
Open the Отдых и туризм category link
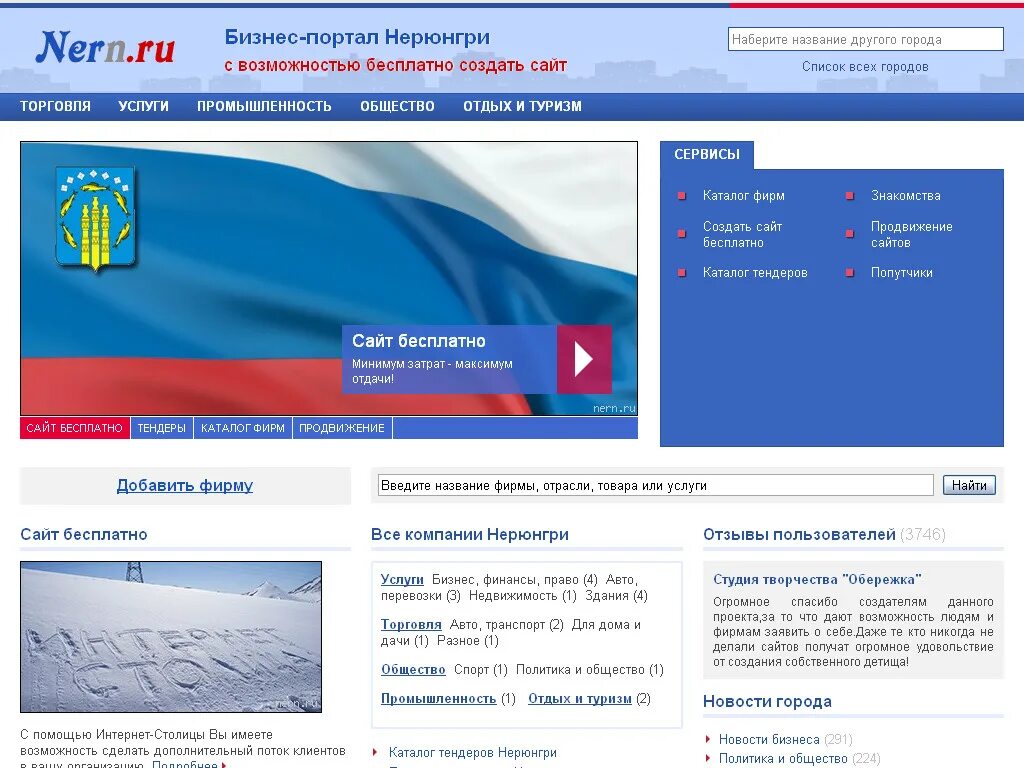580,698
